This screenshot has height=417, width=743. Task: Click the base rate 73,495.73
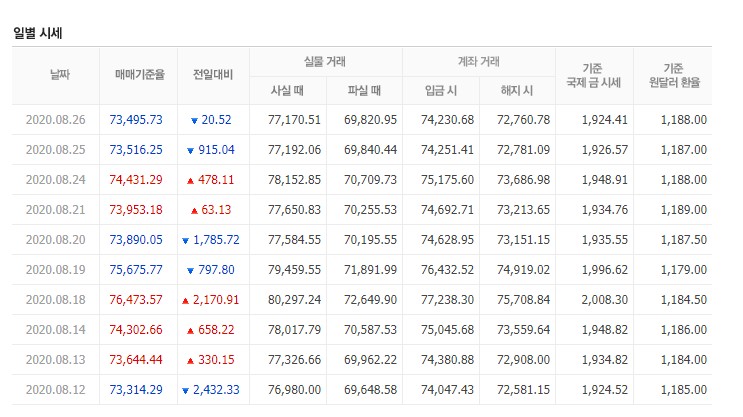pos(136,119)
